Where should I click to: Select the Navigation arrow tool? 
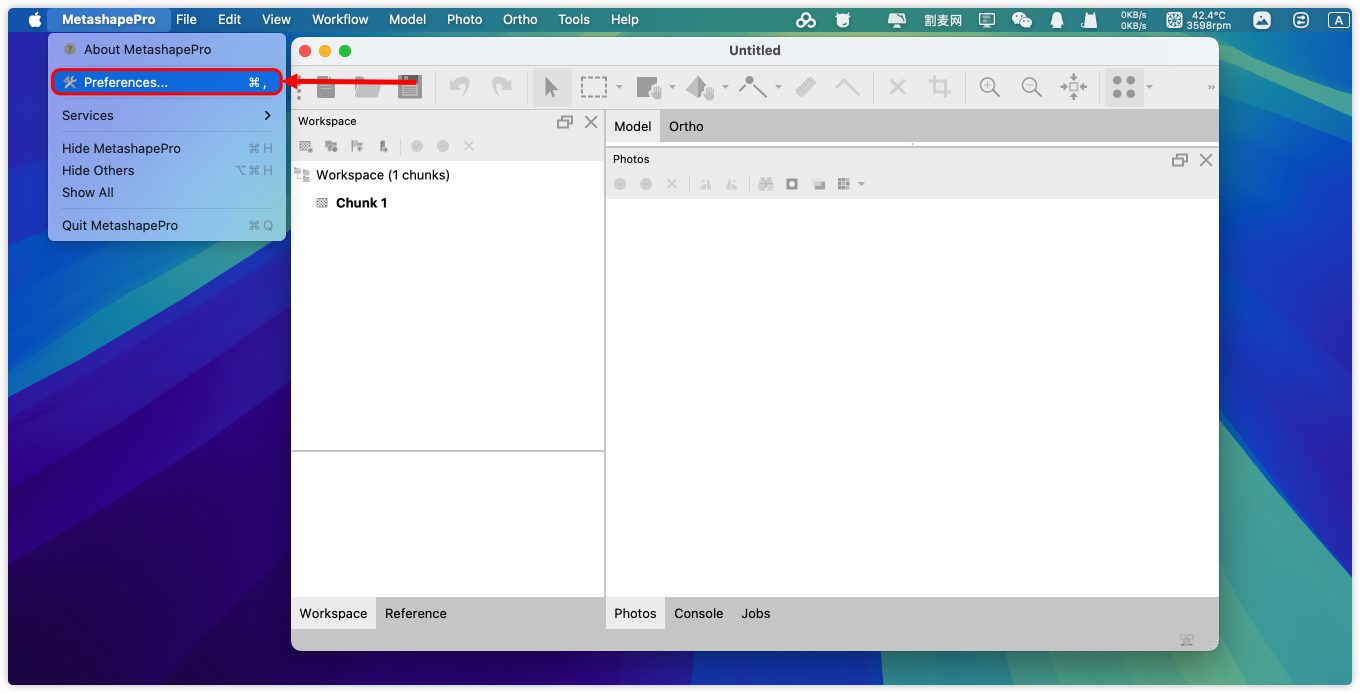click(x=551, y=87)
